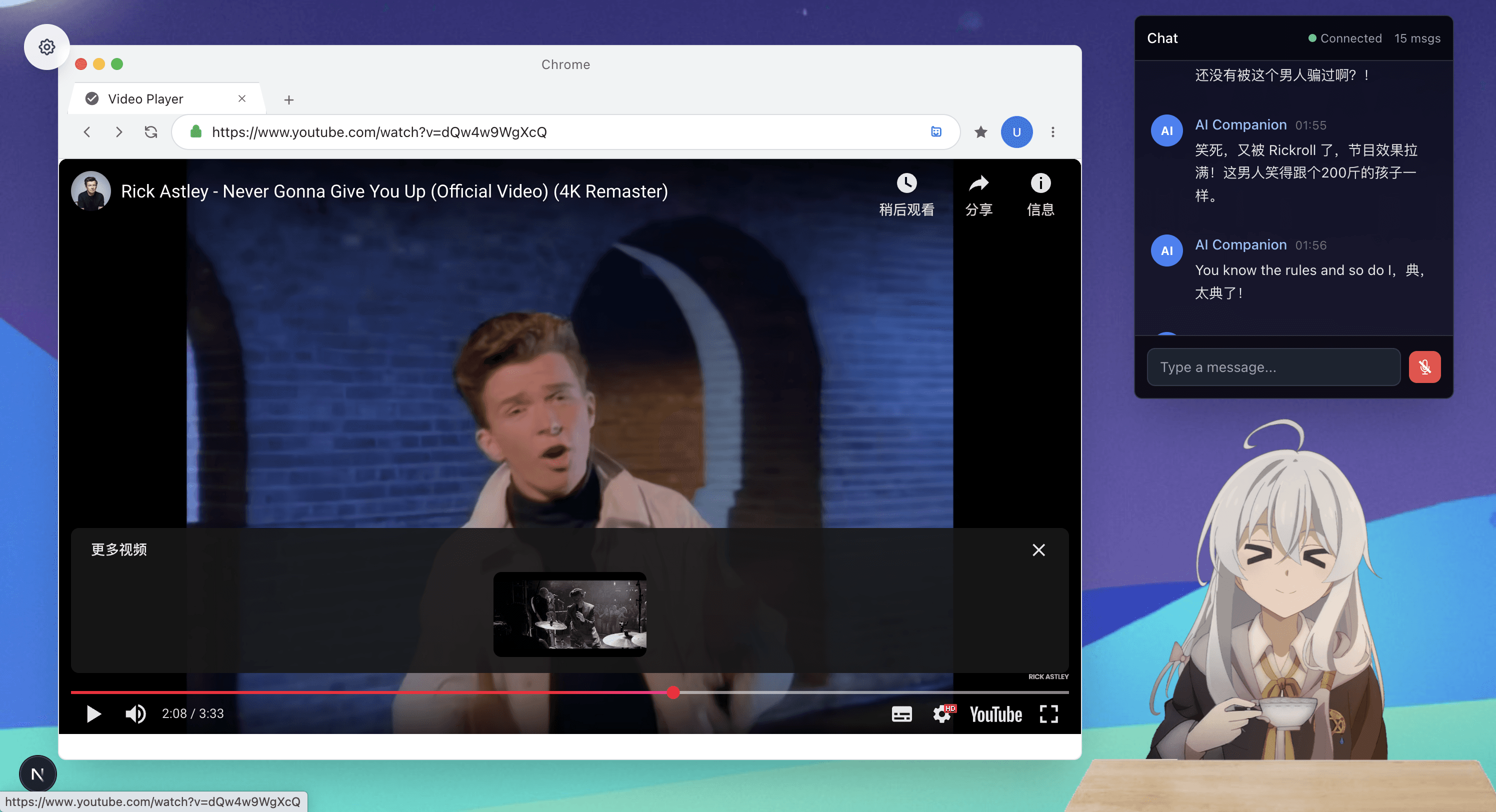
Task: Click the address bar URL field
Action: (x=565, y=132)
